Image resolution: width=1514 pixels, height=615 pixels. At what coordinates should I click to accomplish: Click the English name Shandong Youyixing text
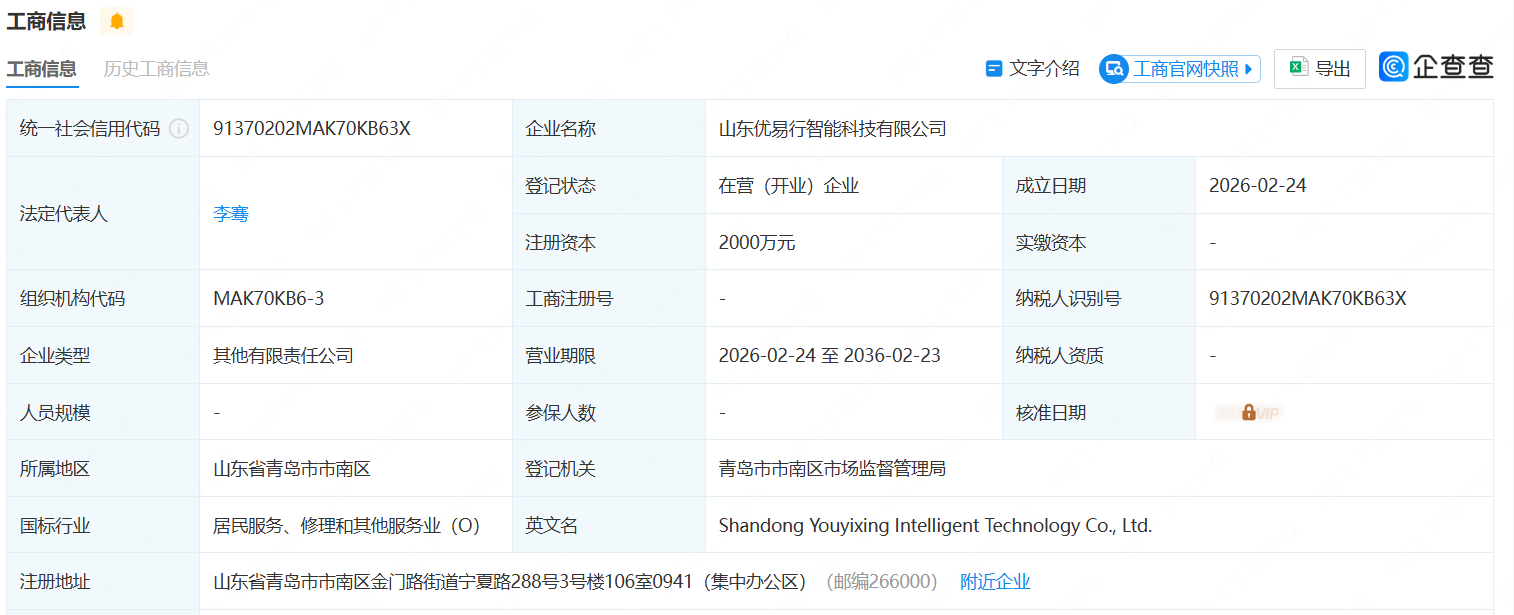click(935, 526)
